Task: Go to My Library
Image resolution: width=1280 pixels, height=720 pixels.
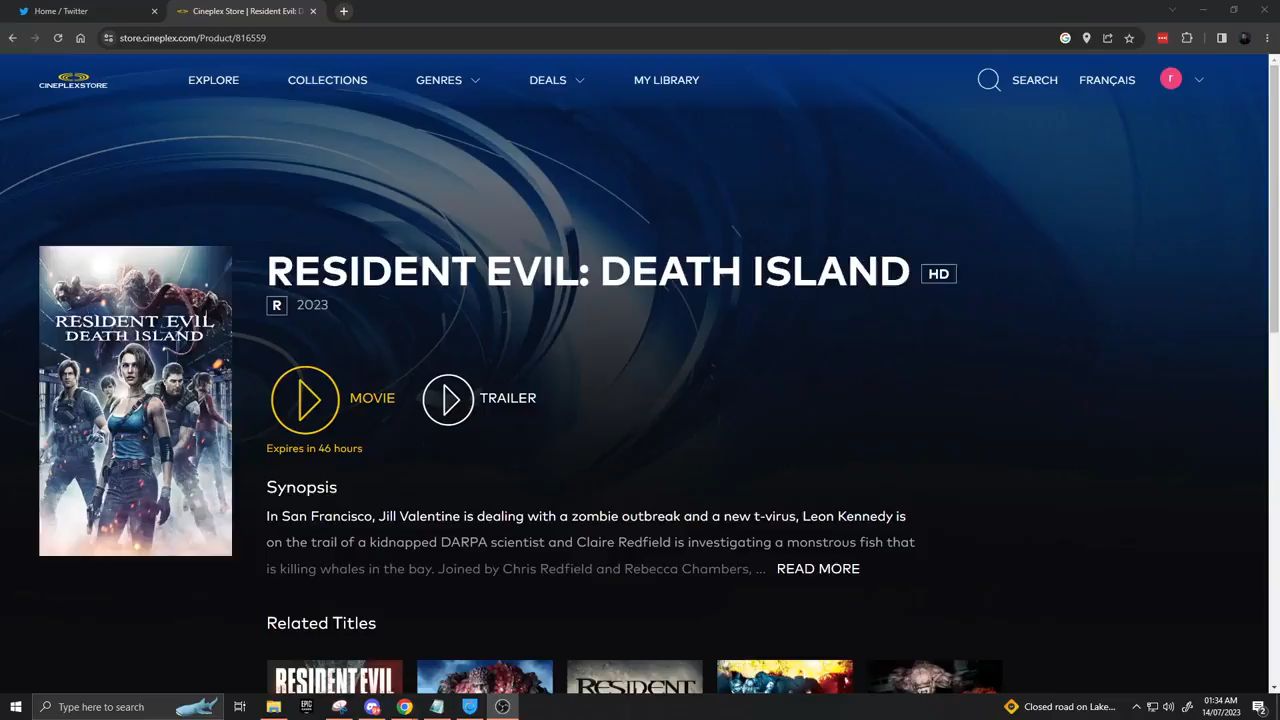Action: tap(666, 80)
